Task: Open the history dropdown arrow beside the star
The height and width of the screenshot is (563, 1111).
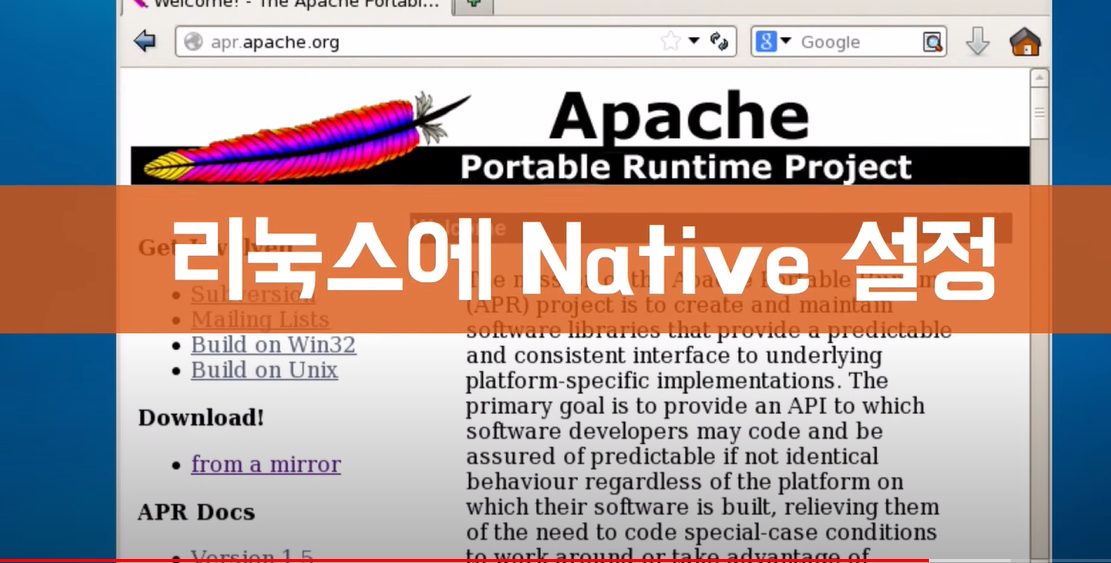Action: 694,41
